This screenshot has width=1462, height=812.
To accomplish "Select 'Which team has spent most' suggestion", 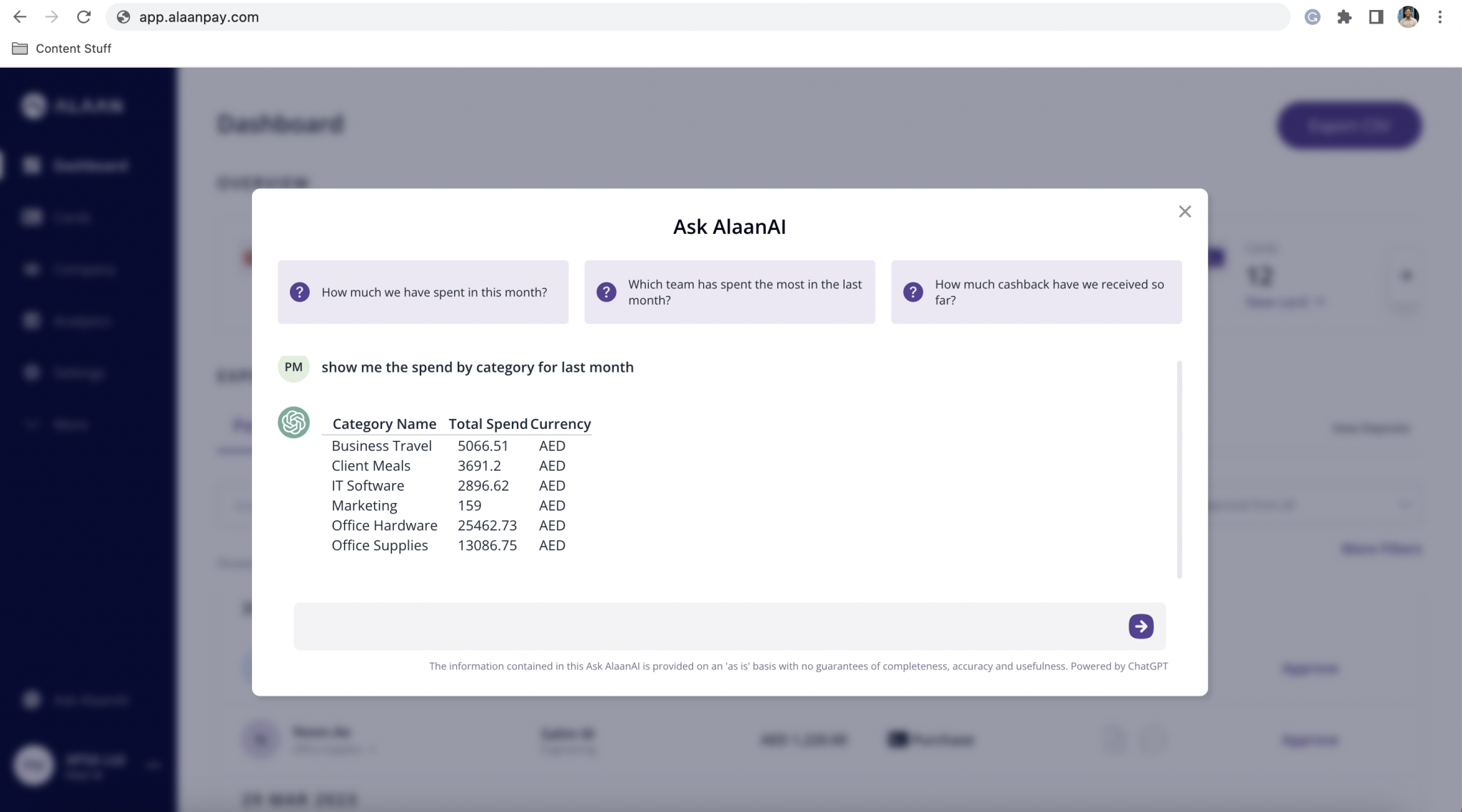I will tap(730, 293).
